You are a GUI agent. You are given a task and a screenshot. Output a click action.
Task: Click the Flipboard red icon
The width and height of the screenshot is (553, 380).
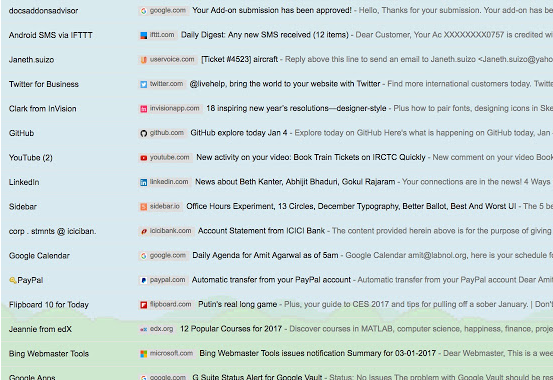point(144,305)
